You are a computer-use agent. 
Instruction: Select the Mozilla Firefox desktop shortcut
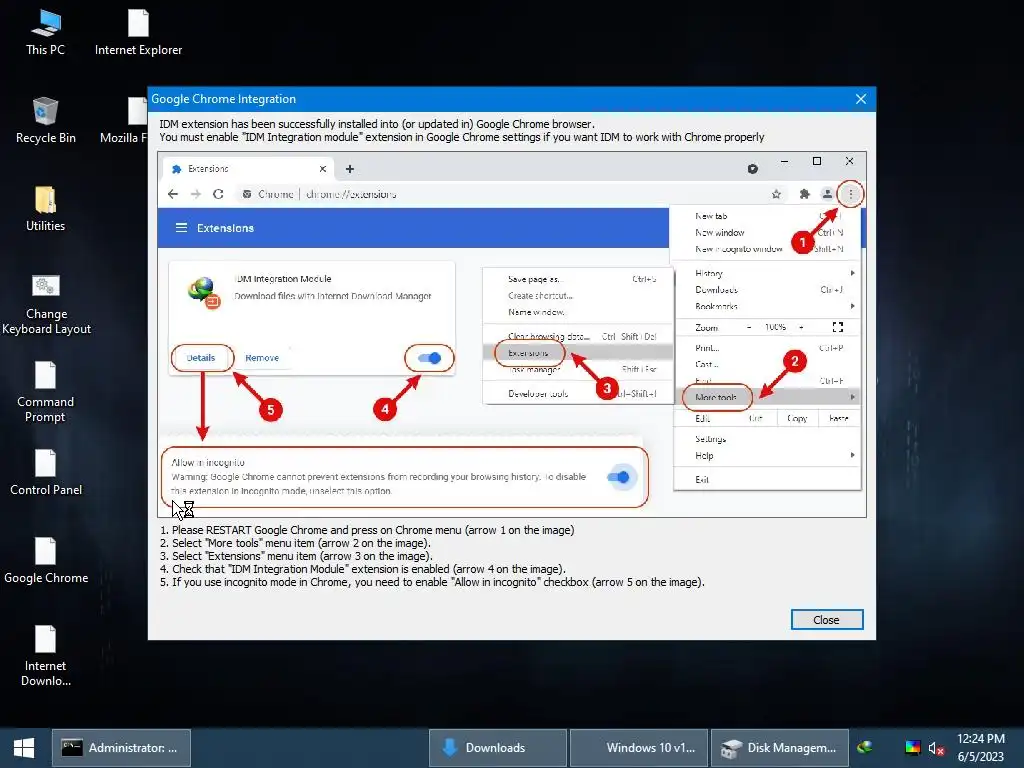point(123,121)
